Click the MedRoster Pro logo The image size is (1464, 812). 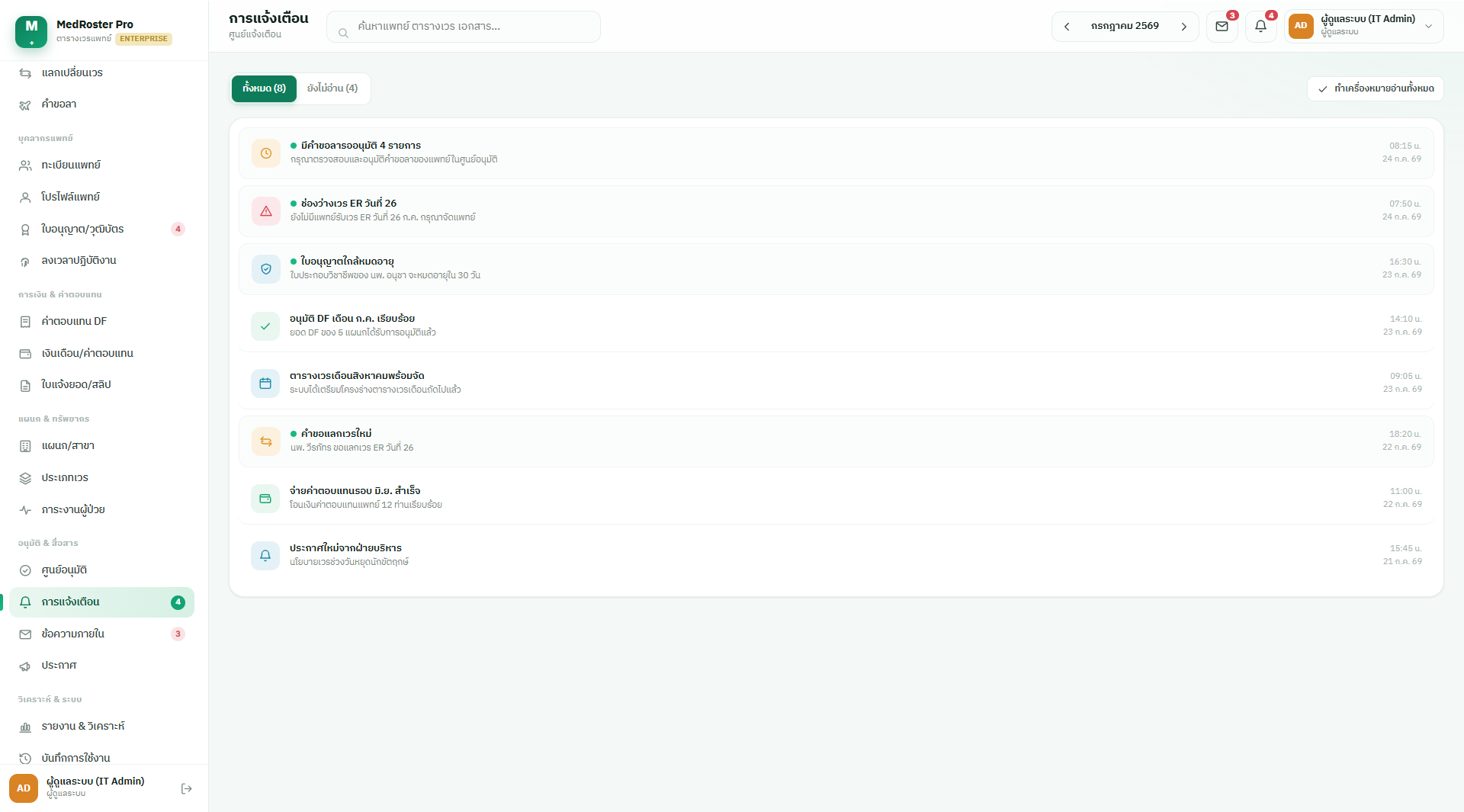point(31,31)
